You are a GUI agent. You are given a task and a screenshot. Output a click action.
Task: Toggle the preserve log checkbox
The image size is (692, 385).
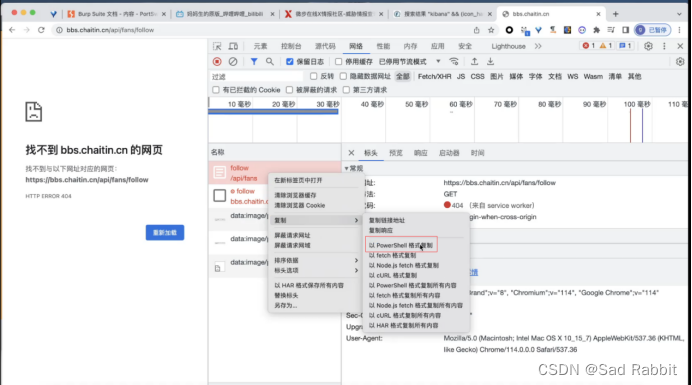click(x=290, y=62)
